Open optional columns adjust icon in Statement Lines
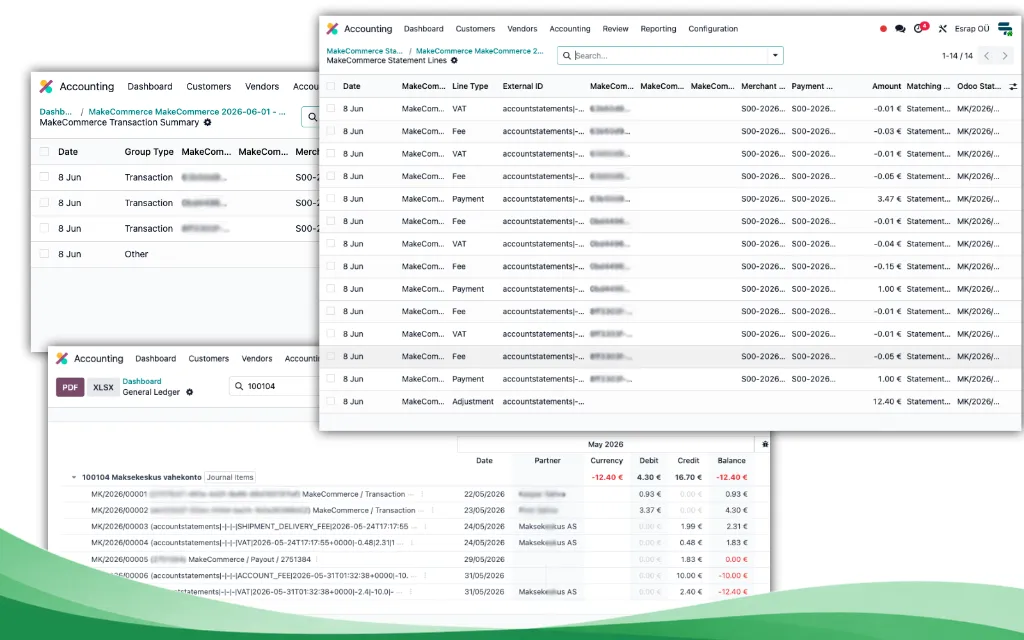Viewport: 1024px width, 640px height. coord(1013,86)
